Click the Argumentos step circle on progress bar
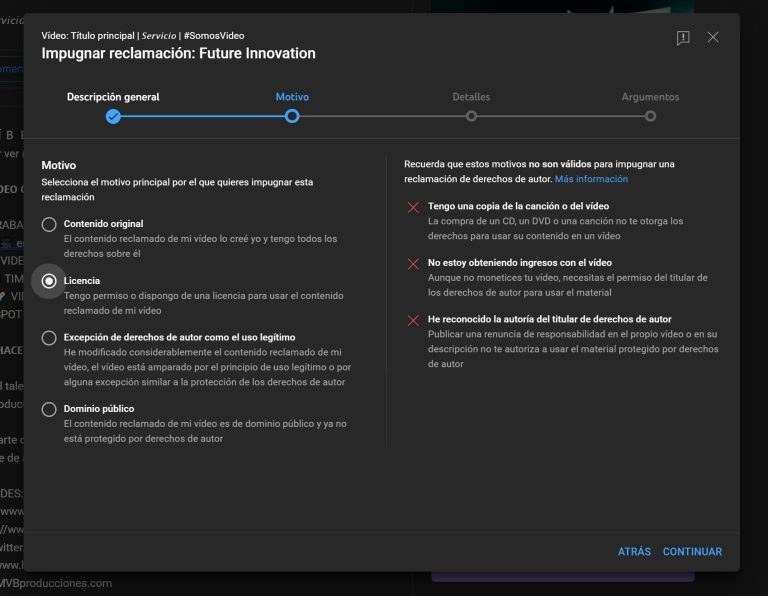The image size is (768, 596). click(650, 117)
